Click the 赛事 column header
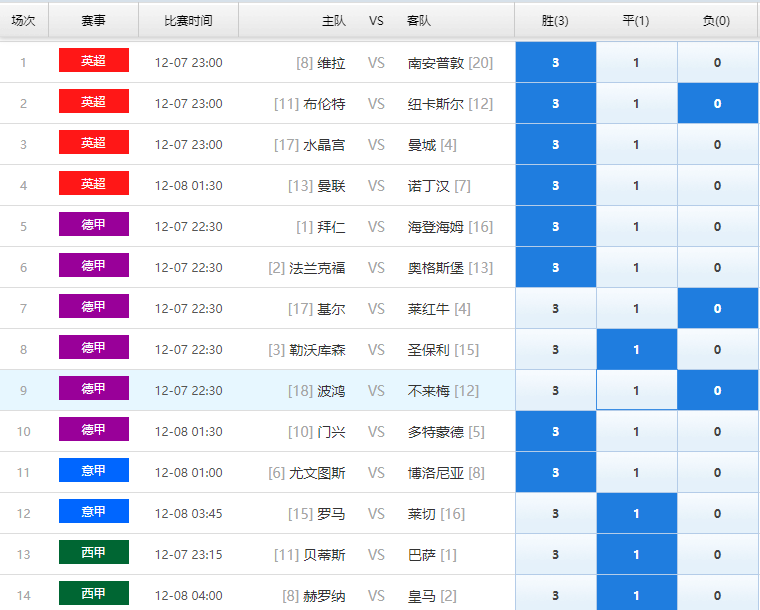The image size is (760, 610). click(94, 20)
